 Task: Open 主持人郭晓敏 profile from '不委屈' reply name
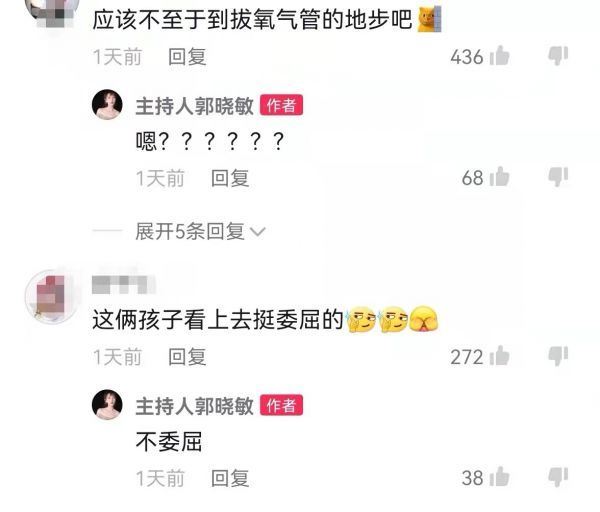[194, 406]
